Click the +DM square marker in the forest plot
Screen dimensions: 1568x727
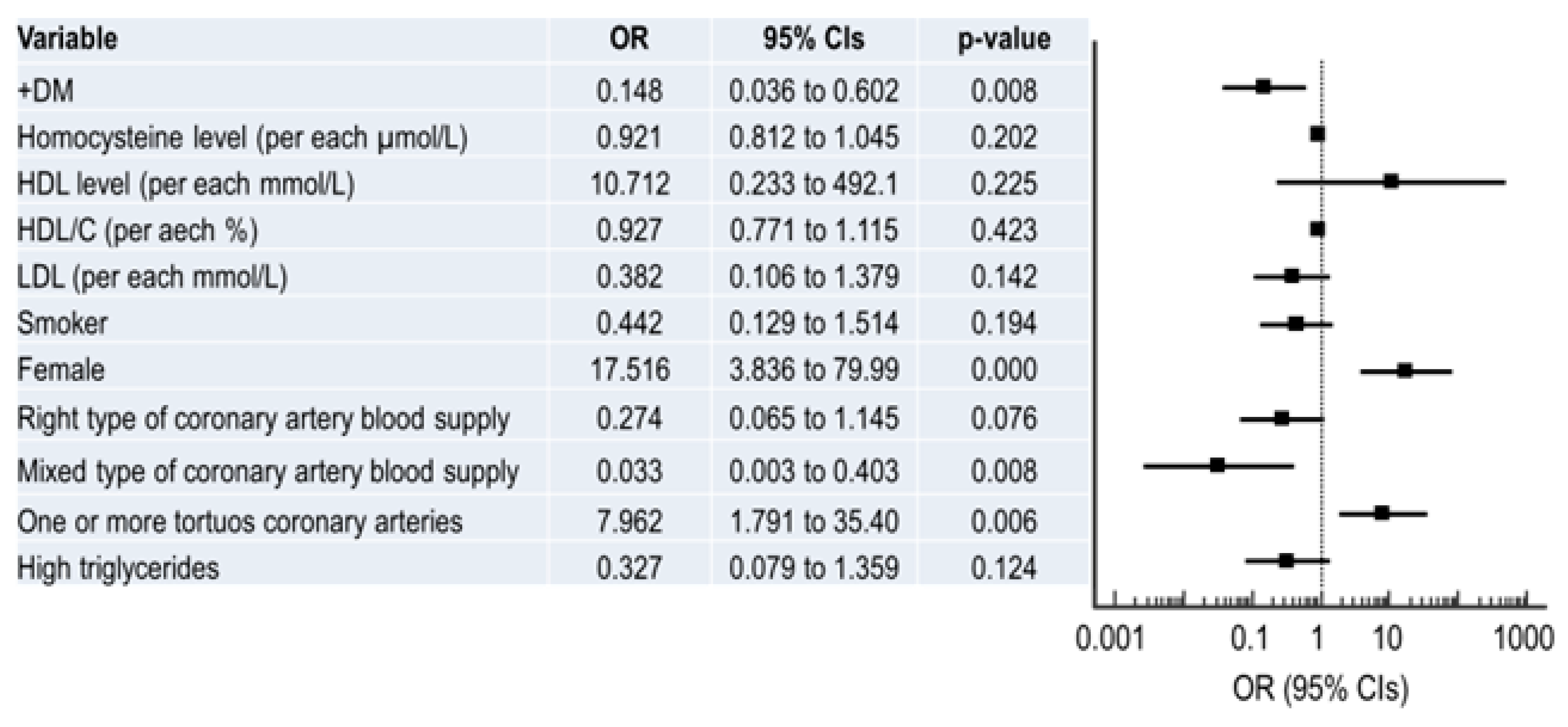coord(1263,86)
